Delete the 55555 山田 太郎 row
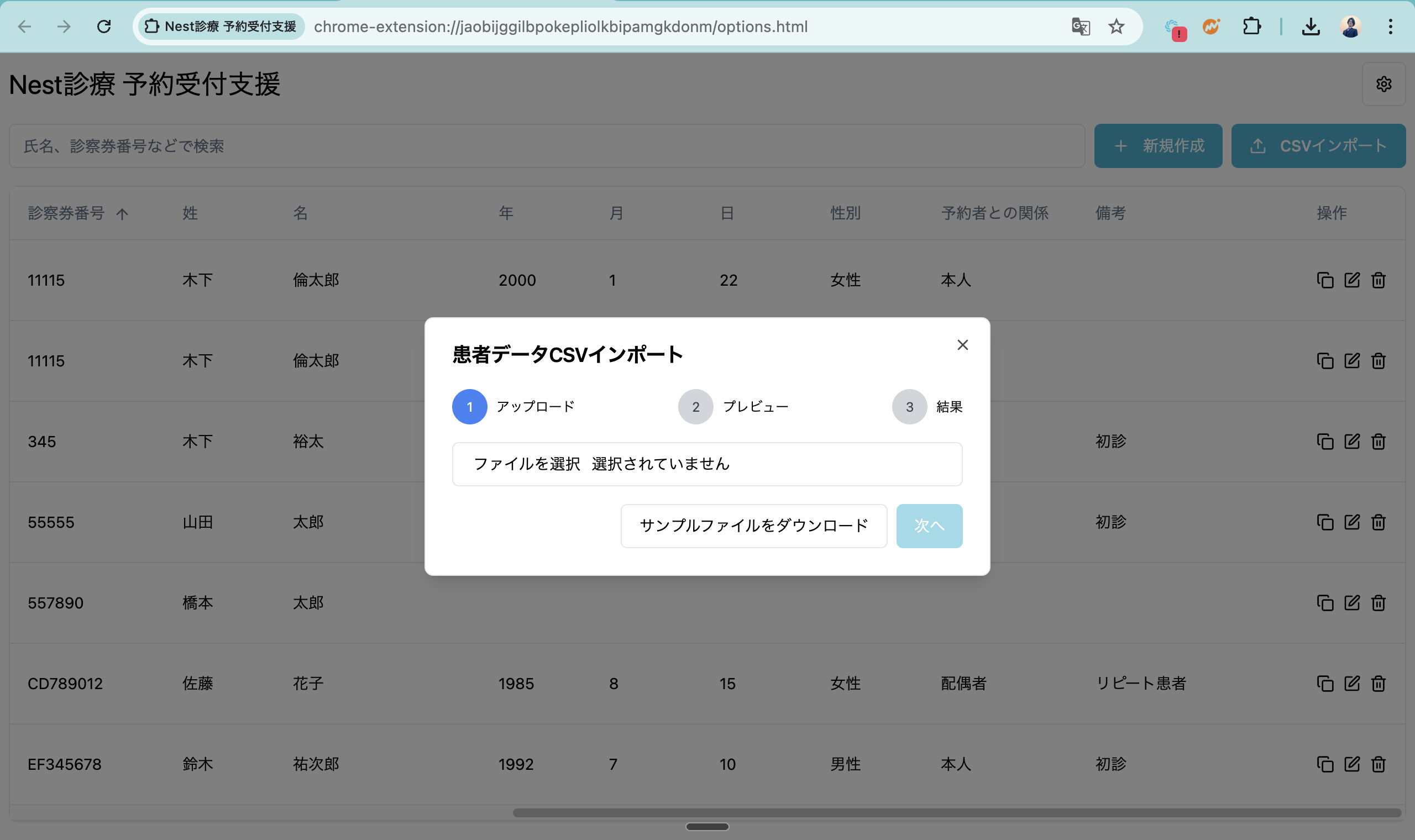Screen dimensions: 1415x840 click(1378, 522)
